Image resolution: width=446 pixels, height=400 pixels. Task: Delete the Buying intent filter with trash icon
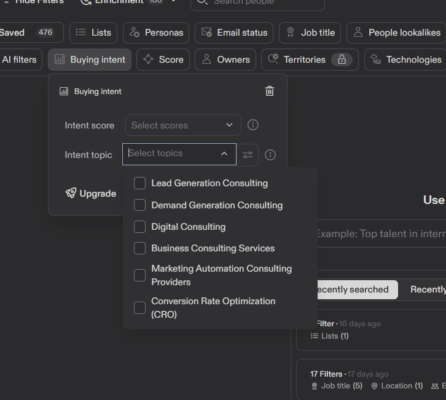coord(269,91)
